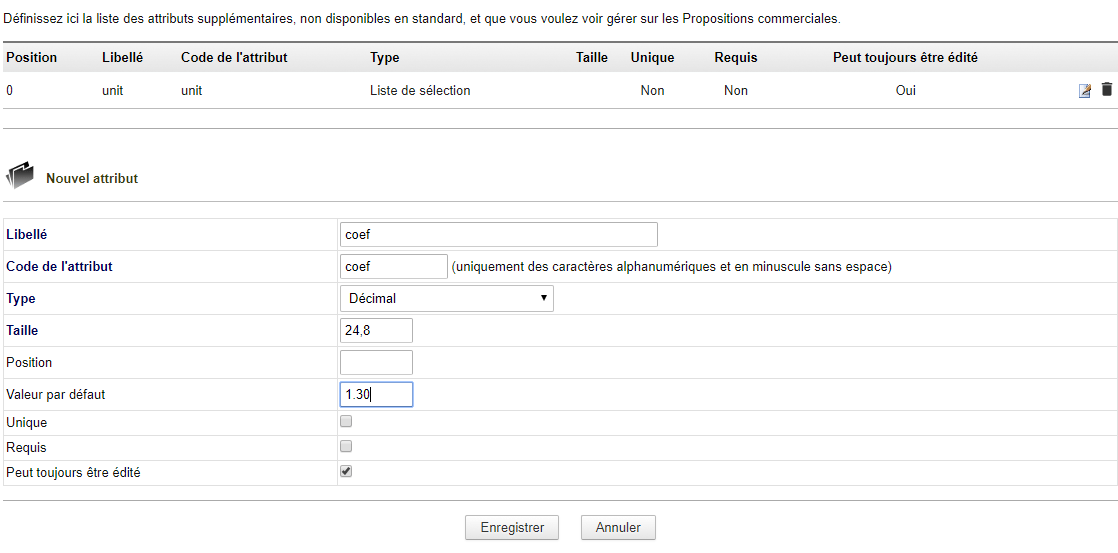Click the empty Position input field
Screen dimensions: 1118x553
[376, 363]
